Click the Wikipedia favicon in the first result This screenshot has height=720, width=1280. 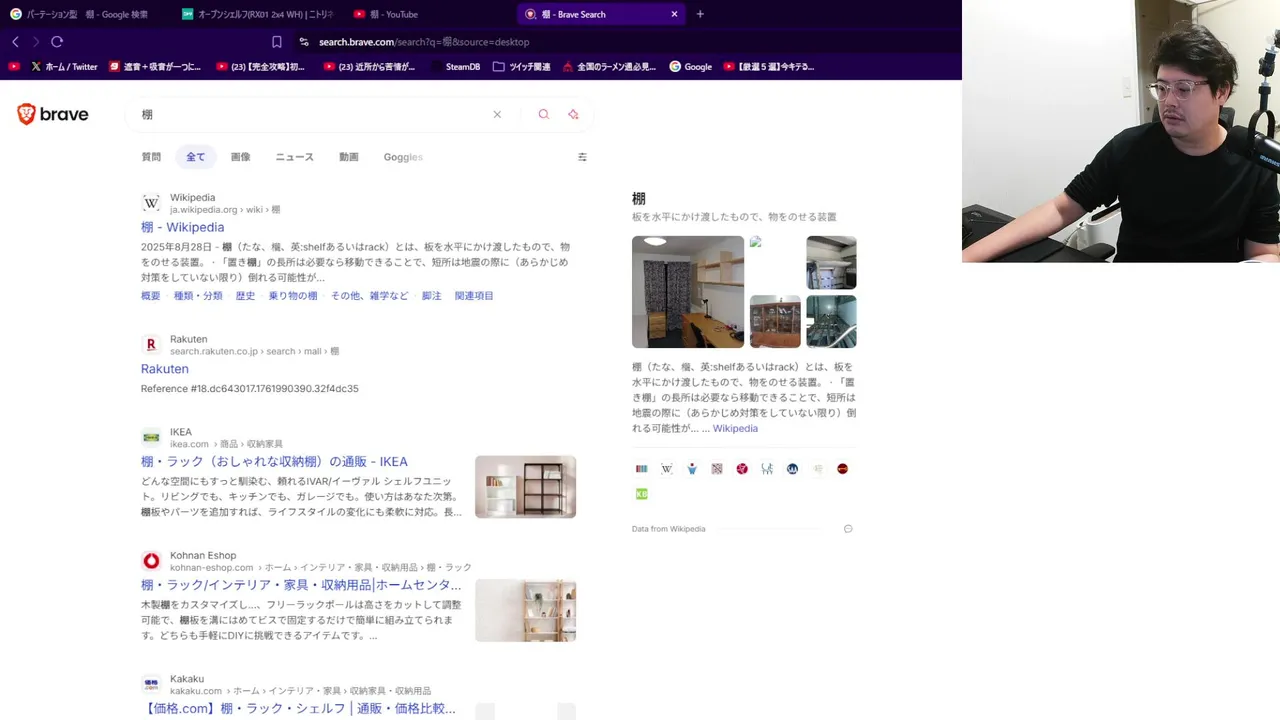coord(151,203)
